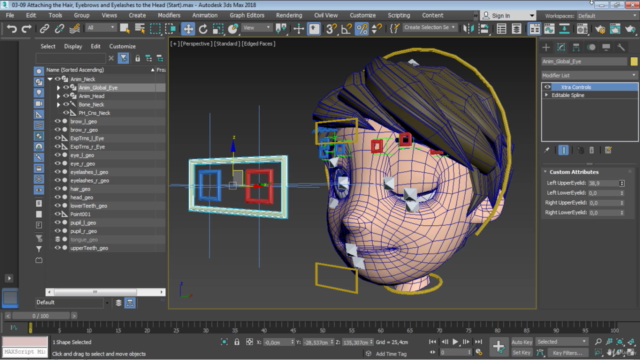The height and width of the screenshot is (360, 640).
Task: Open the Modify command panel tab
Action: [x=561, y=47]
